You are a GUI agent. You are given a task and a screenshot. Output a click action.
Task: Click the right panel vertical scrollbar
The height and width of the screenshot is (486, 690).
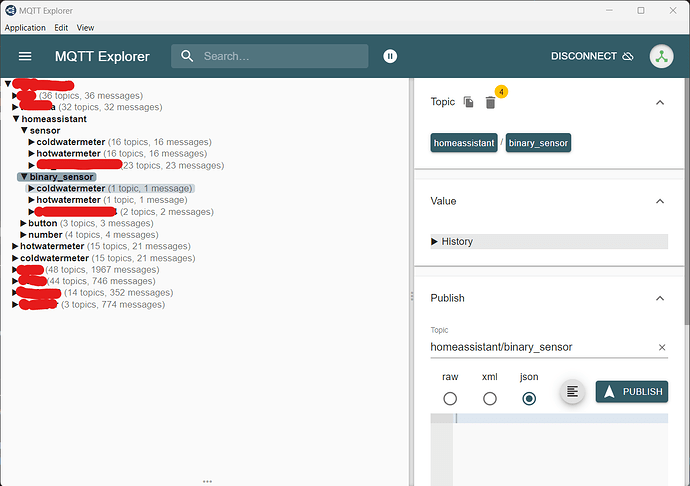click(x=687, y=202)
